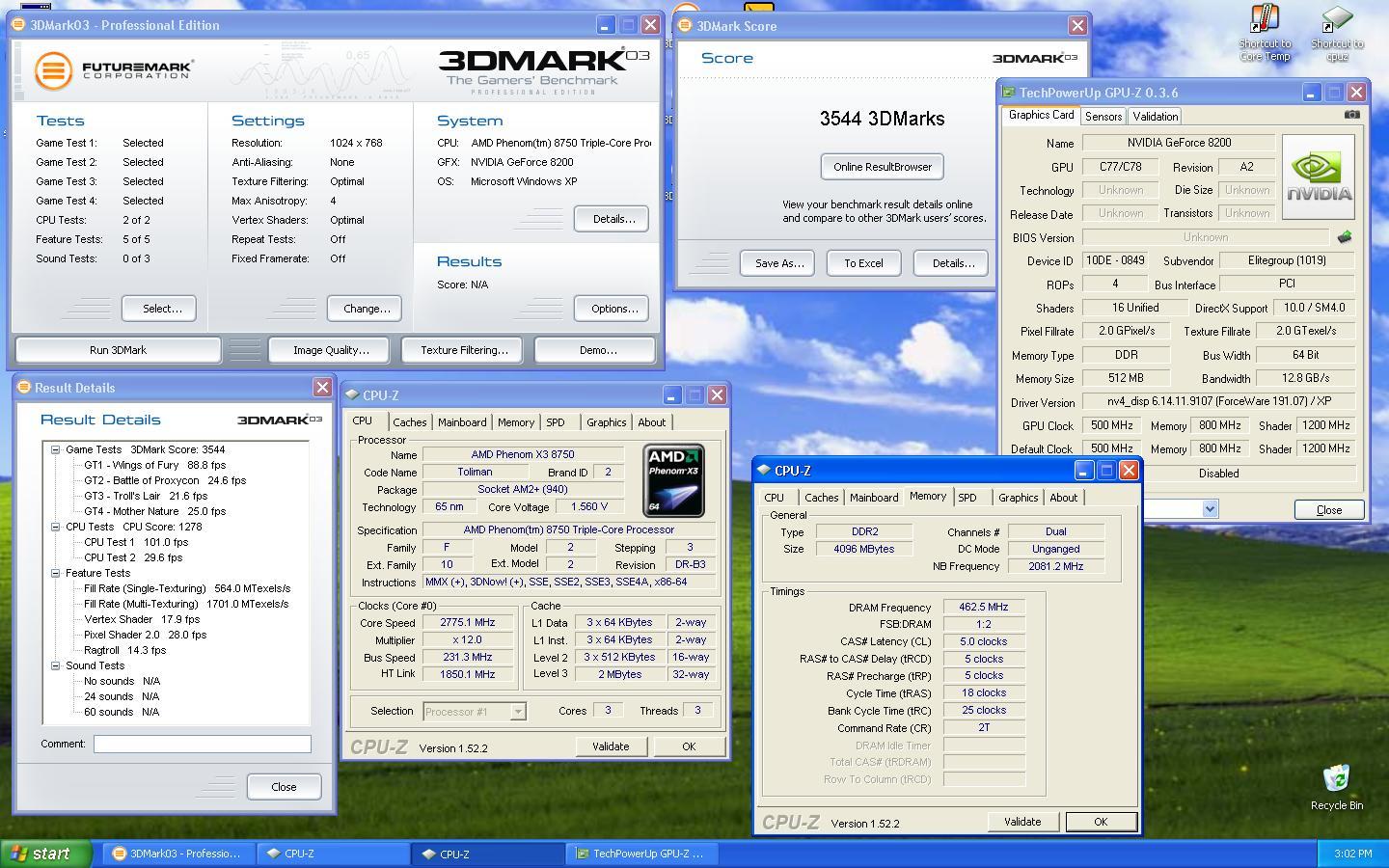Collapse Game Tests tree node
Viewport: 1389px width, 868px height.
56,449
